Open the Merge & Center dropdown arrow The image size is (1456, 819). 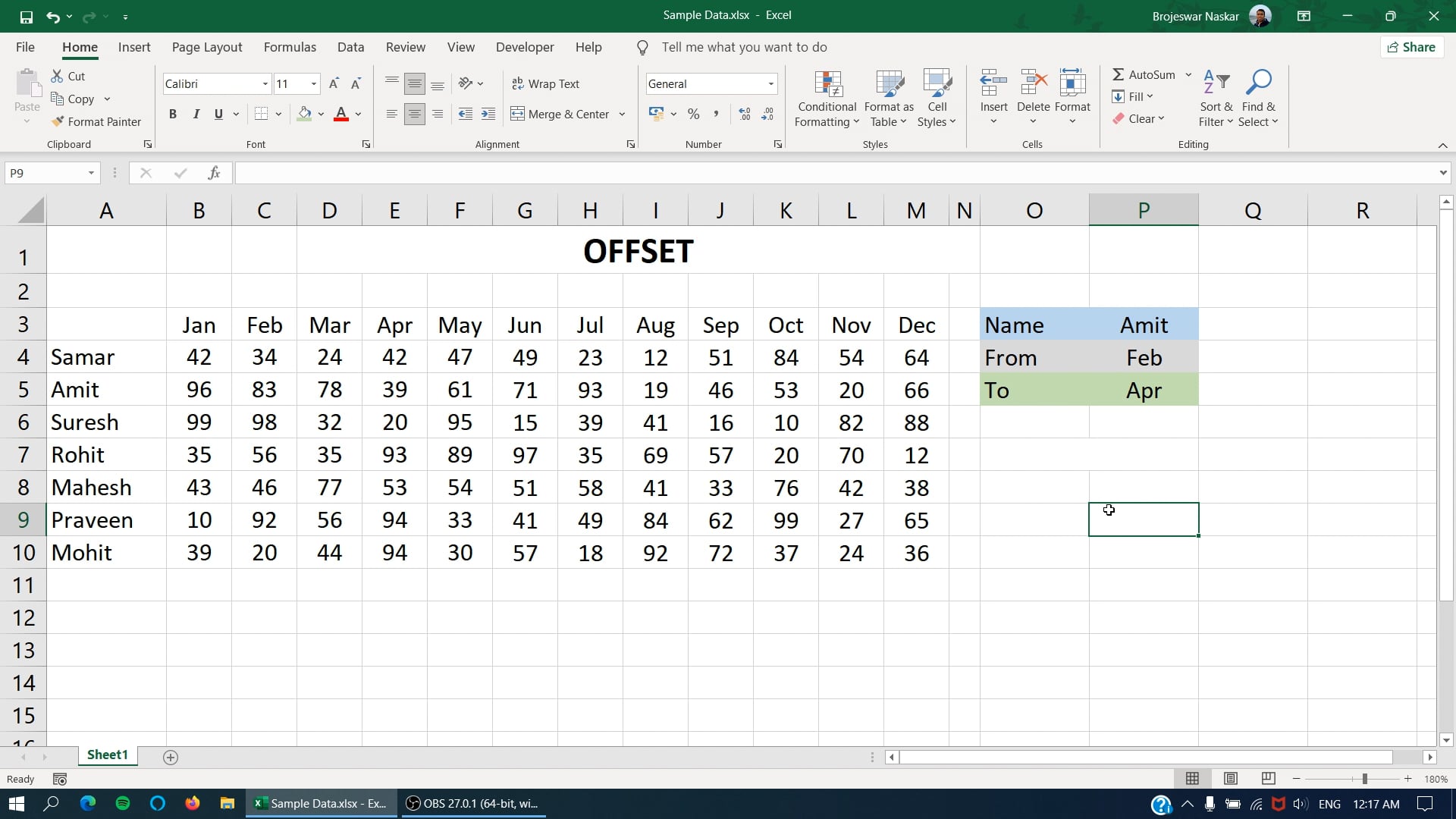622,115
